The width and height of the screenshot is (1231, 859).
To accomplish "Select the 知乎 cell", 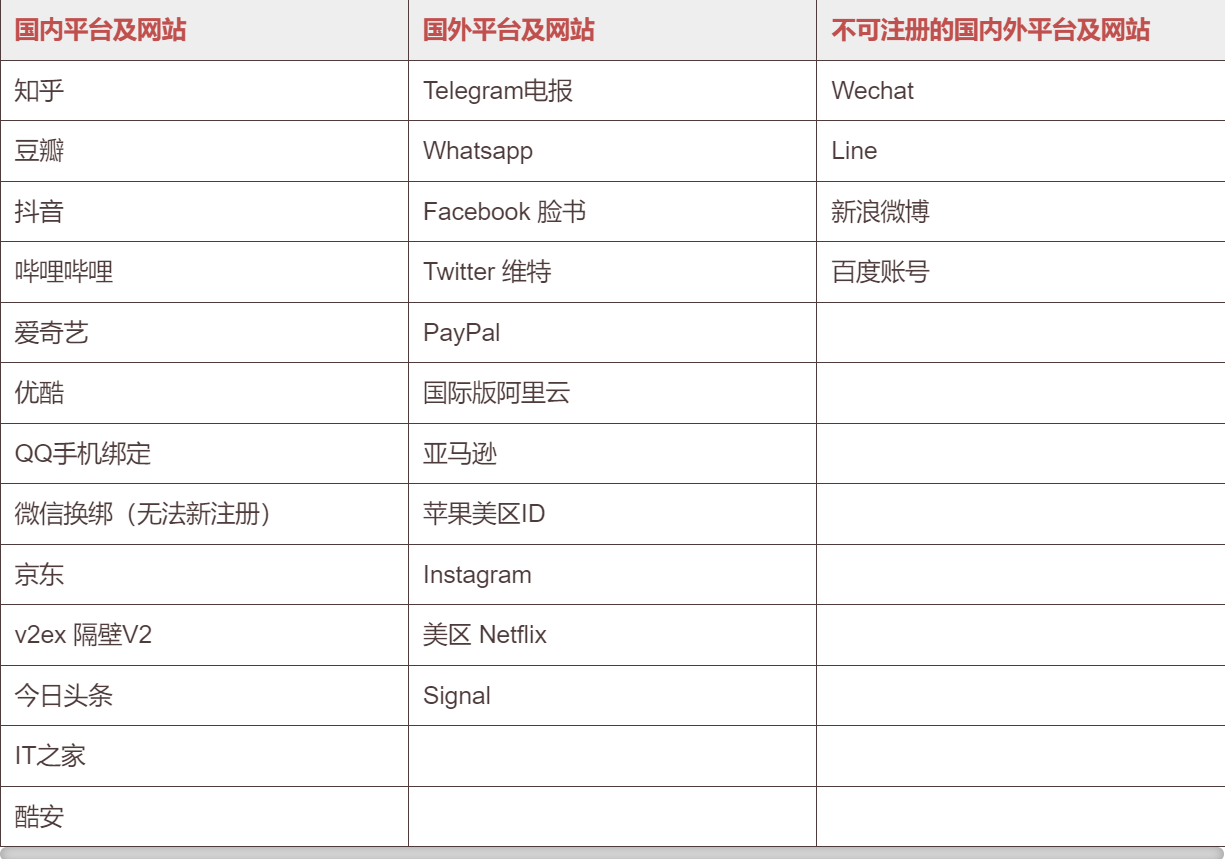I will click(204, 91).
